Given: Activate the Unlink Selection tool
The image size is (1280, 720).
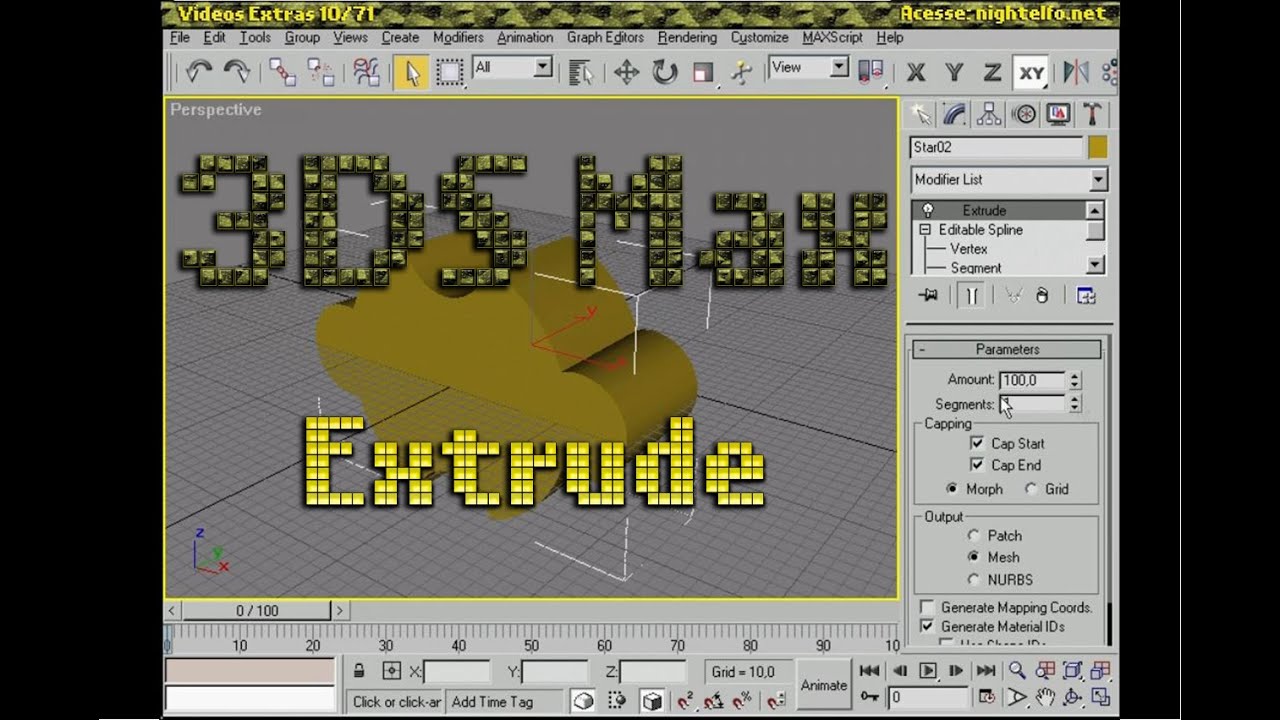Looking at the screenshot, I should click(320, 71).
